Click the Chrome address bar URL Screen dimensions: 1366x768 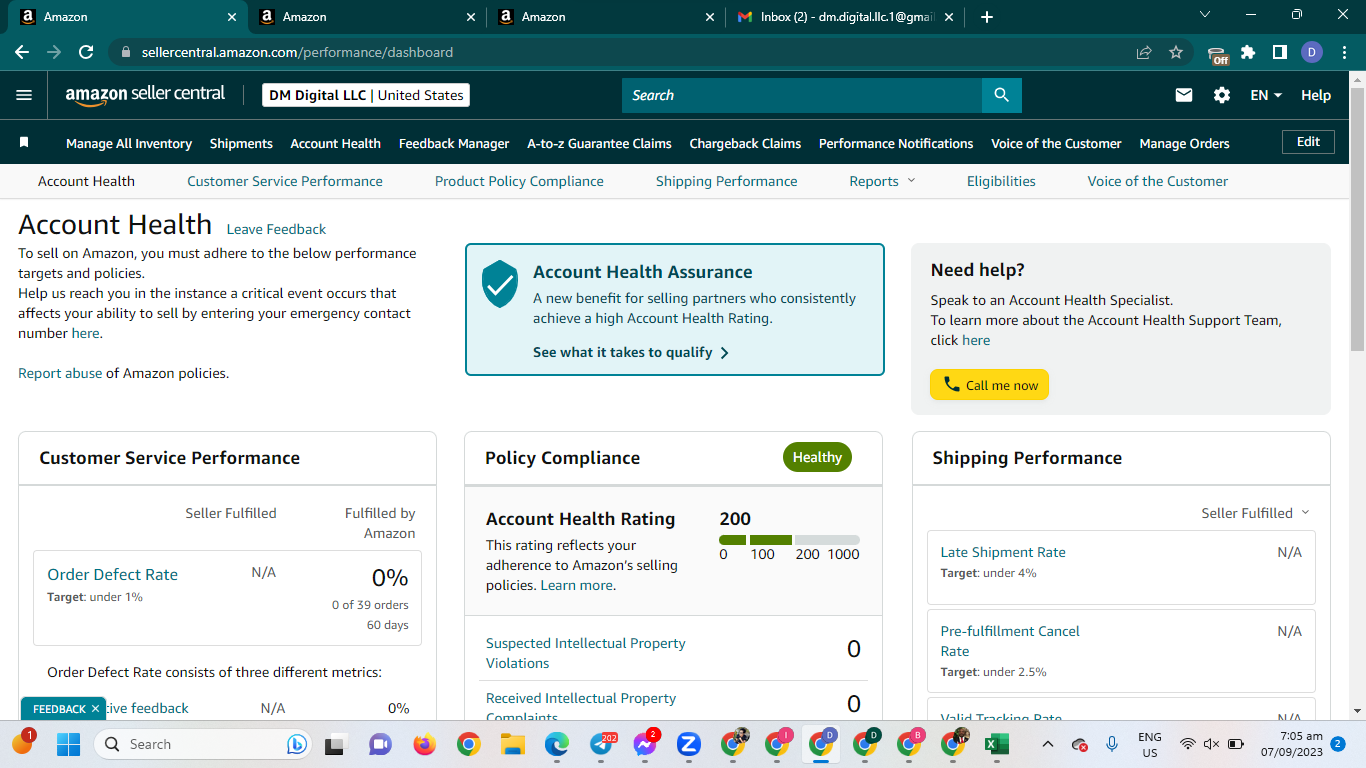pos(297,52)
